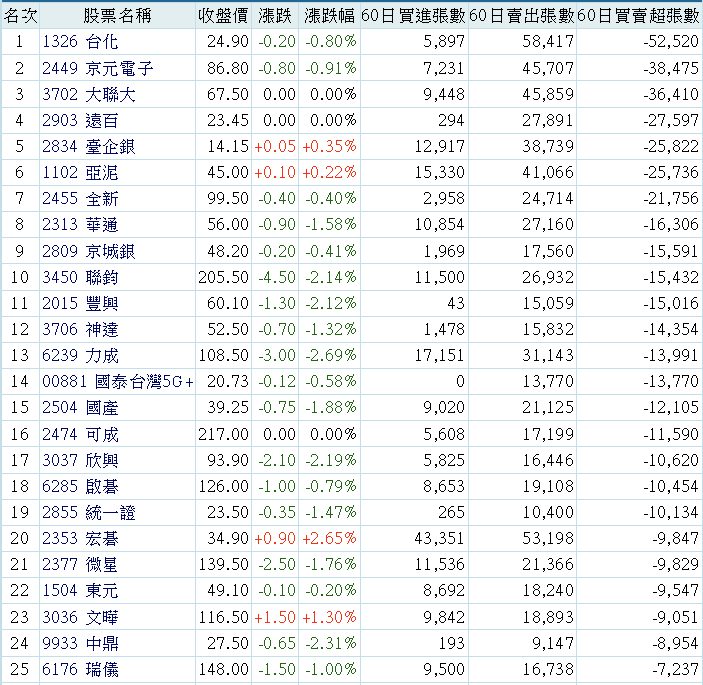This screenshot has width=703, height=685.
Task: Click rank number 10
Action: (x=19, y=277)
